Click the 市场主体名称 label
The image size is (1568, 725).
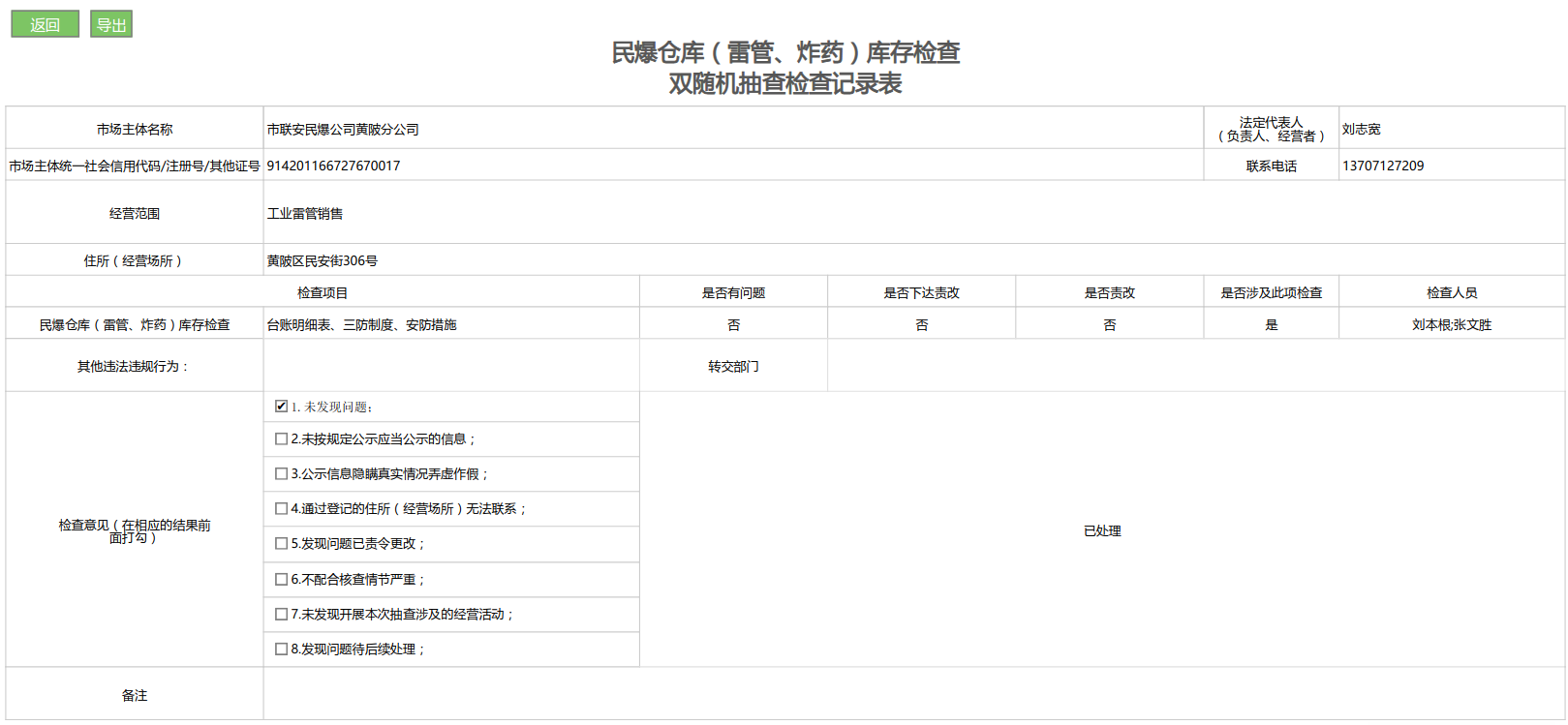pos(135,129)
